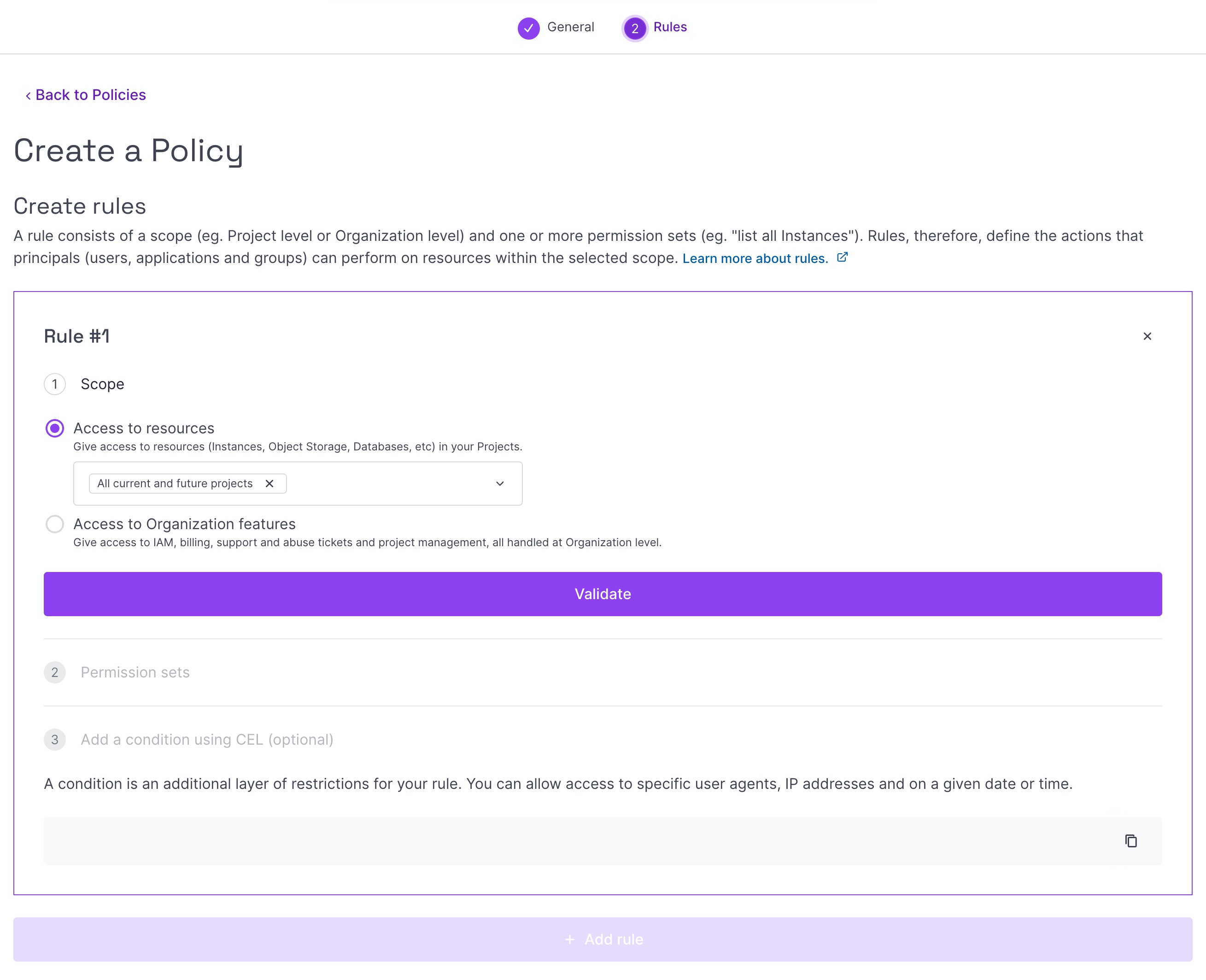Expand 'Add a condition using CEL (optional)' section

[207, 740]
